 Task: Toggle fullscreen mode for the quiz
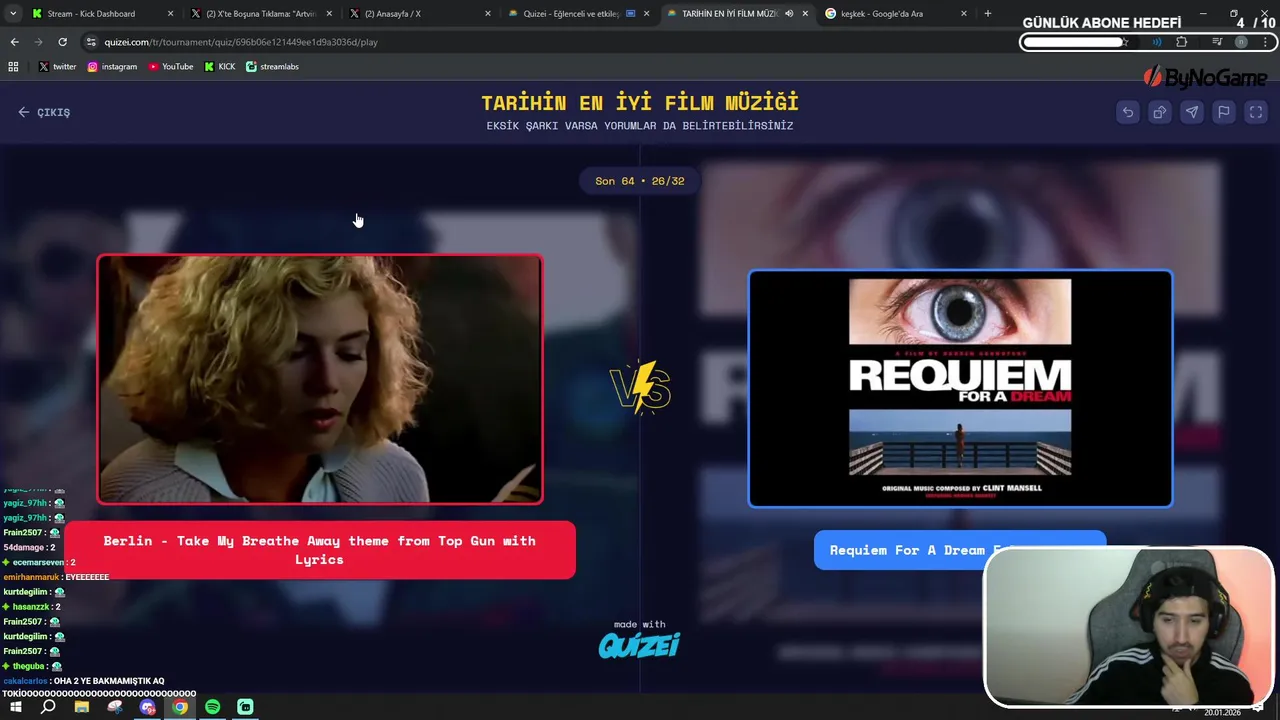pyautogui.click(x=1256, y=112)
